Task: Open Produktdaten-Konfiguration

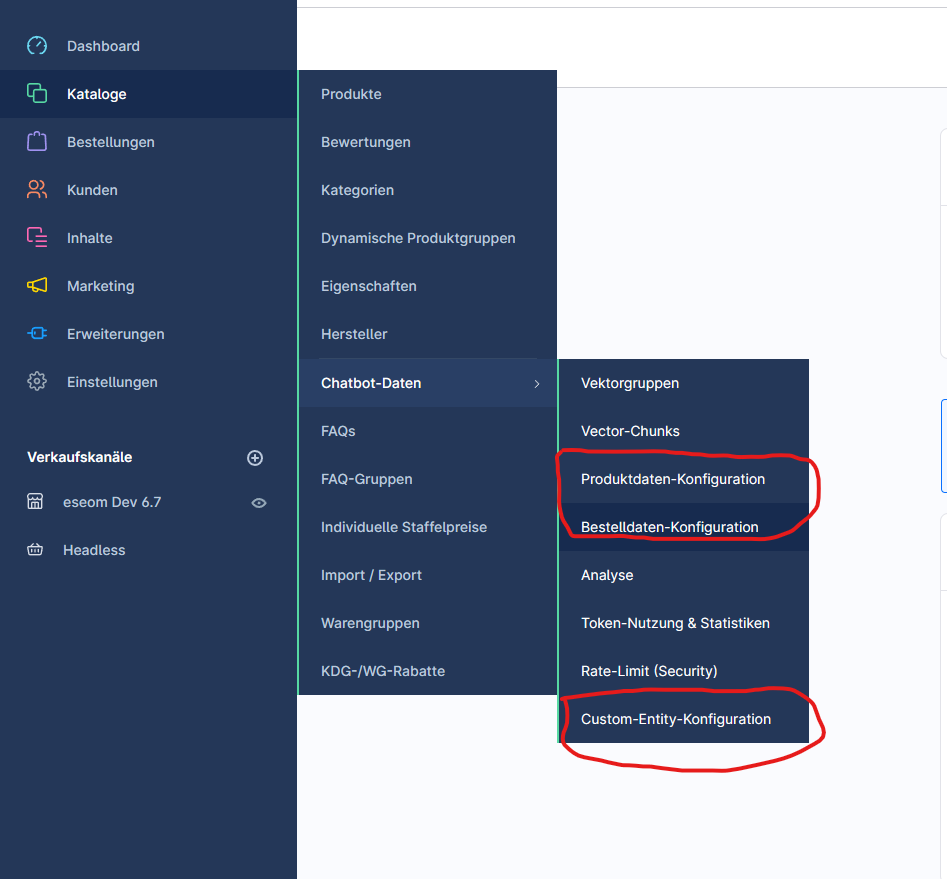Action: (672, 479)
